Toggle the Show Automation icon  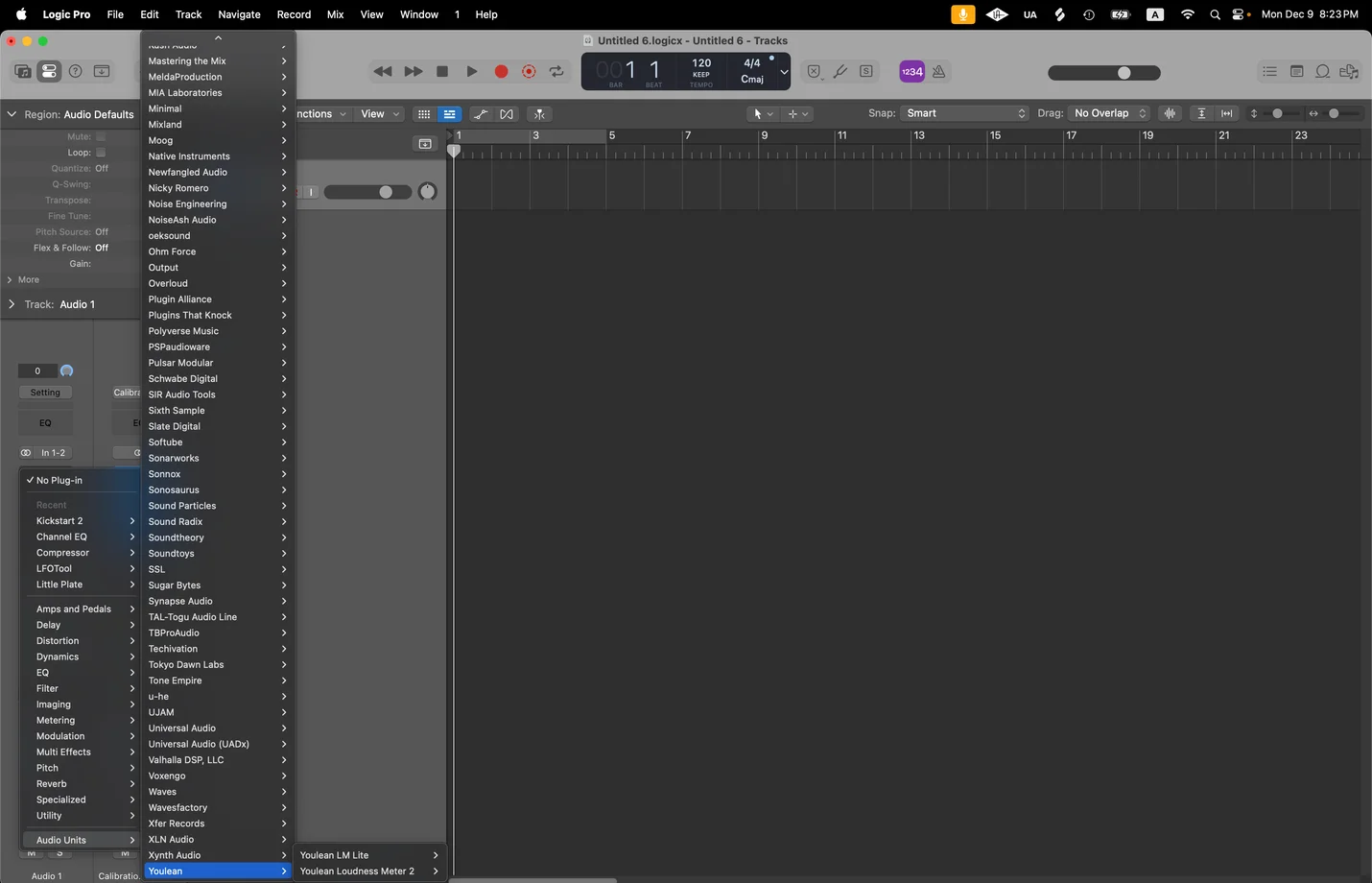click(x=481, y=114)
